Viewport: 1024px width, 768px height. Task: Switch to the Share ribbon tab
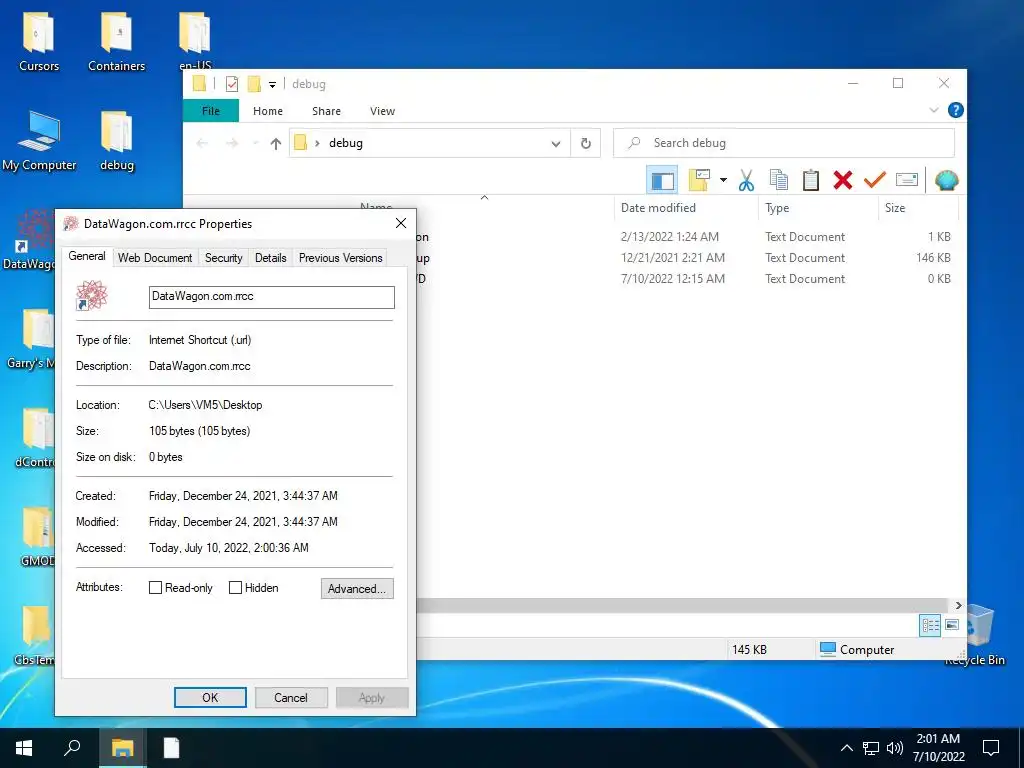327,111
